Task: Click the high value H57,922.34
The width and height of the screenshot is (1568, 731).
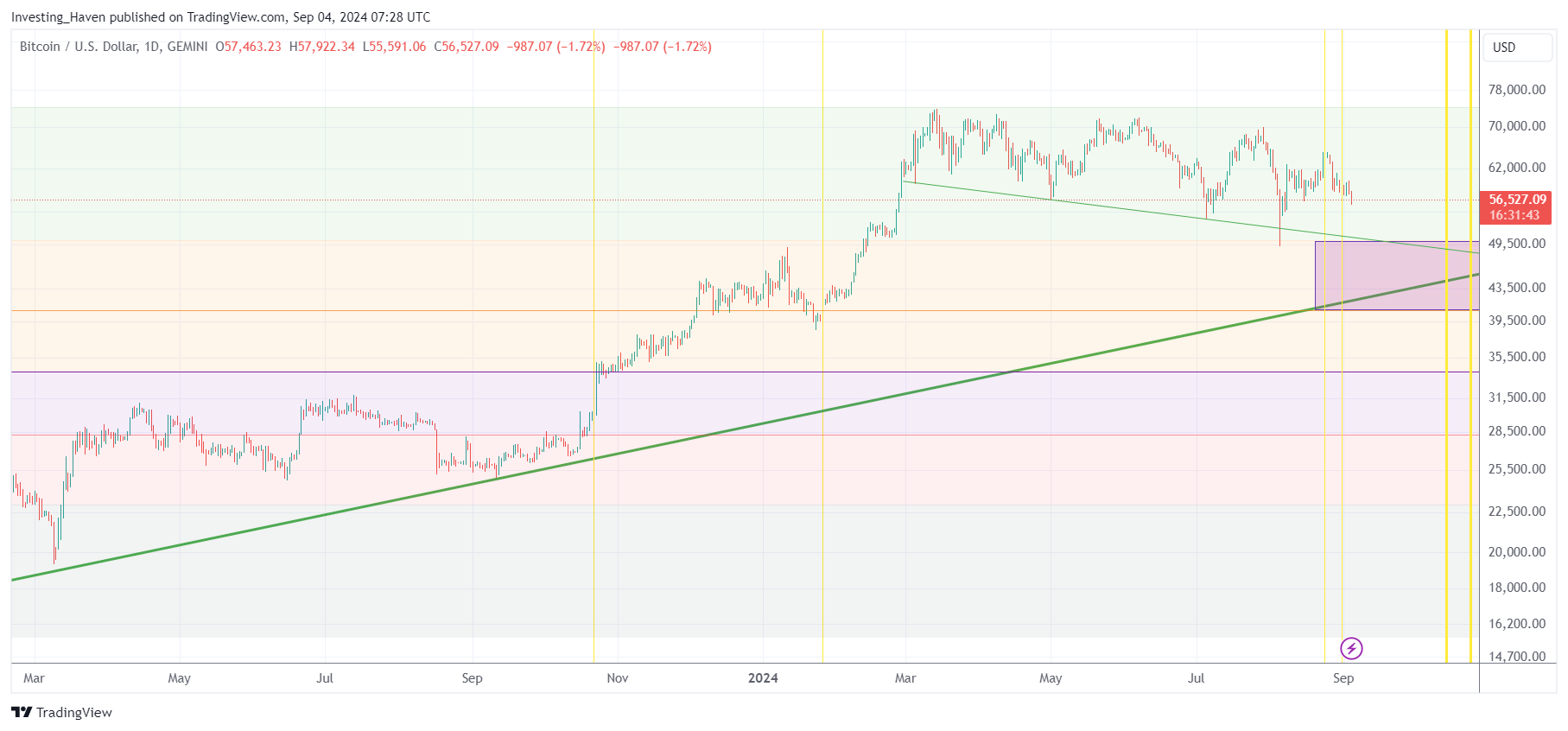Action: [x=321, y=47]
